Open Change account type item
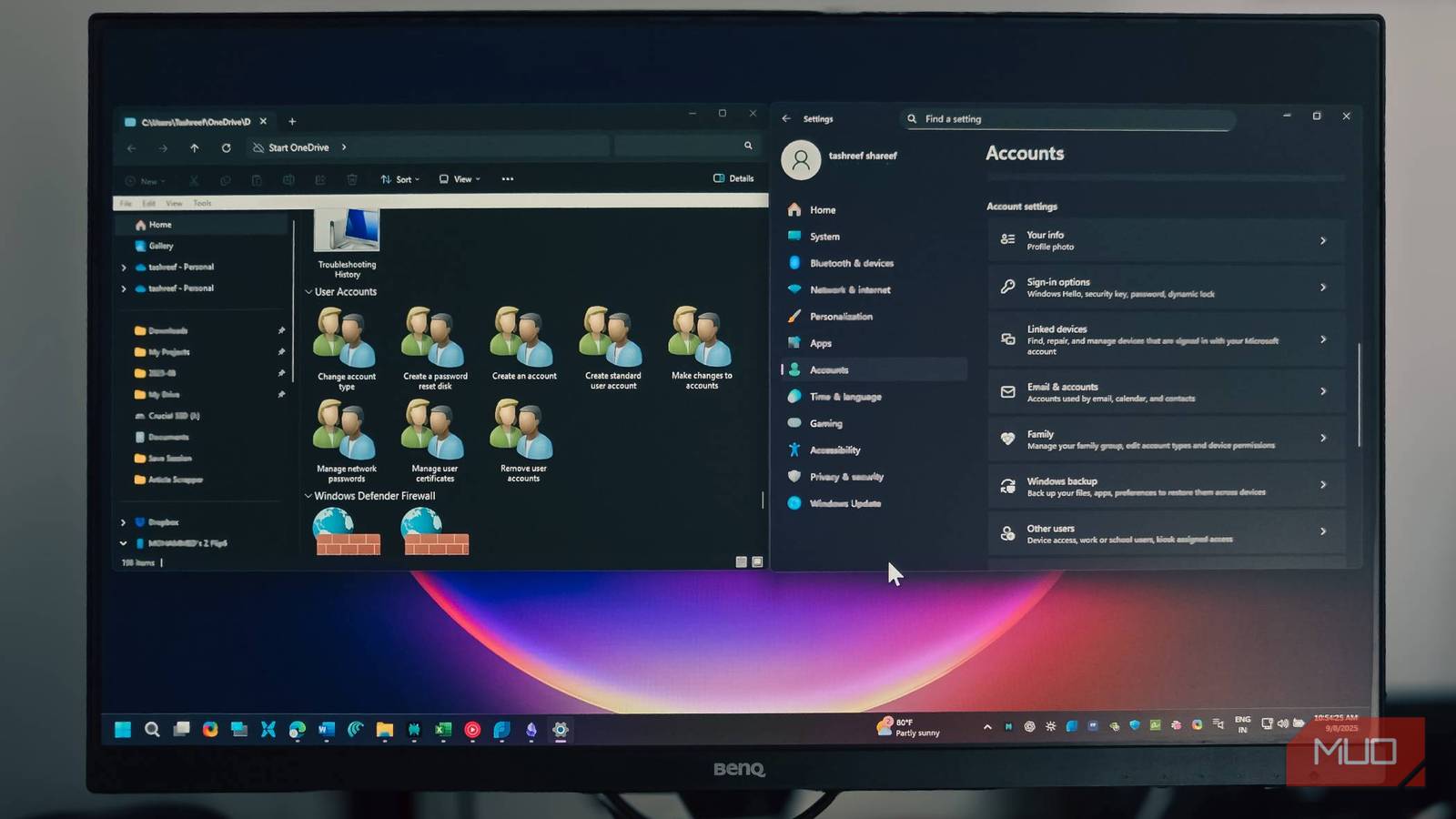Viewport: 1456px width, 819px height. [x=346, y=349]
